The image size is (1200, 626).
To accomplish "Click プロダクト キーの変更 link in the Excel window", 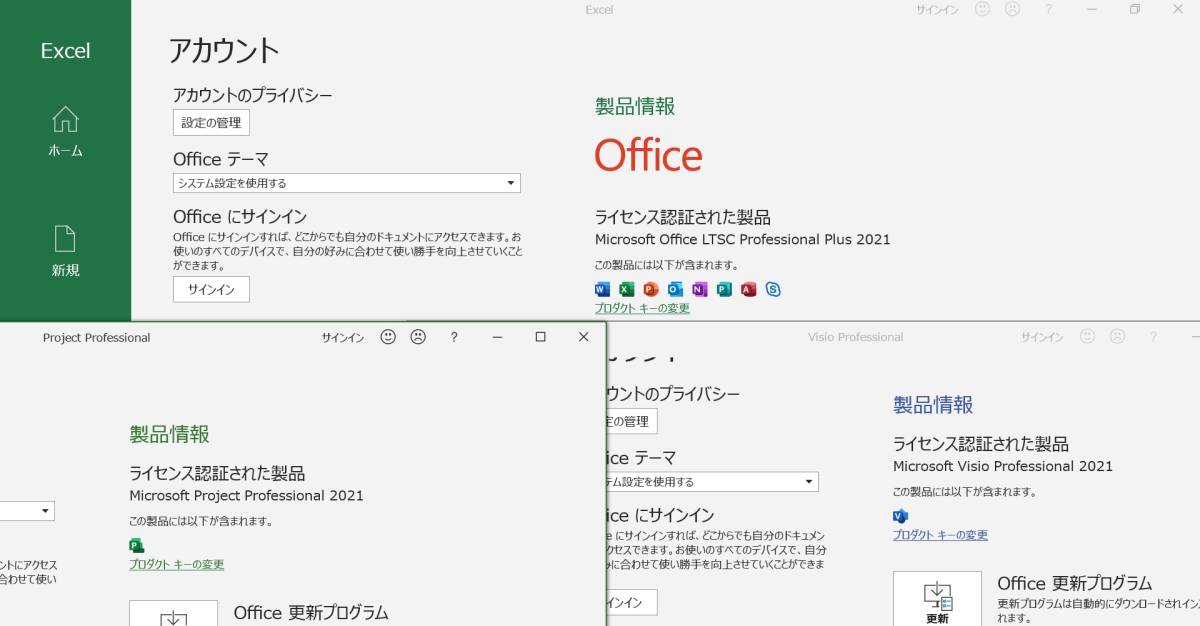I will [642, 308].
